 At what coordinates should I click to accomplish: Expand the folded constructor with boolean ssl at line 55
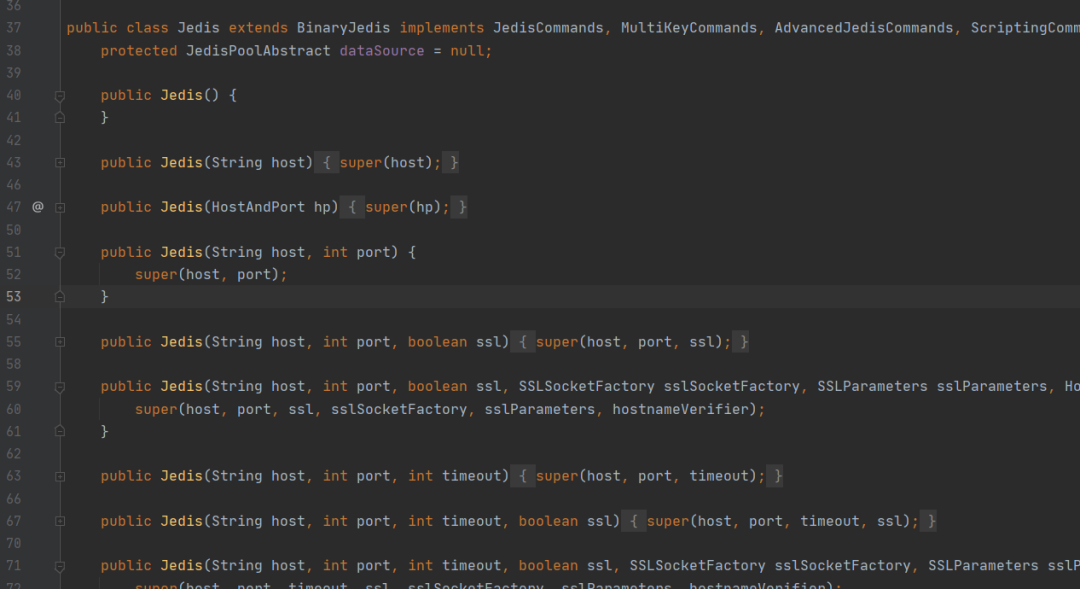[60, 342]
